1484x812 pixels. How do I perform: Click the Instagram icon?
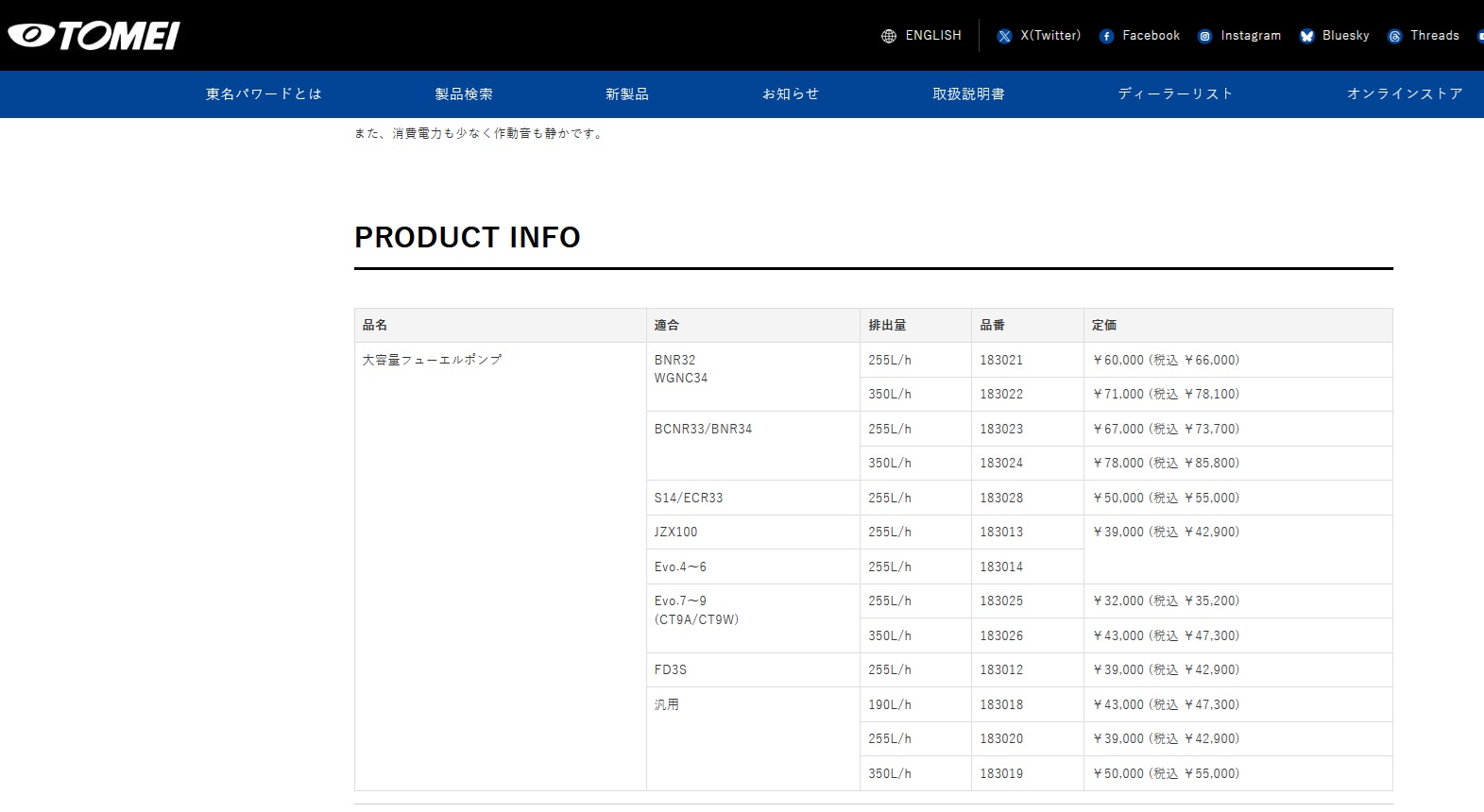click(x=1204, y=36)
